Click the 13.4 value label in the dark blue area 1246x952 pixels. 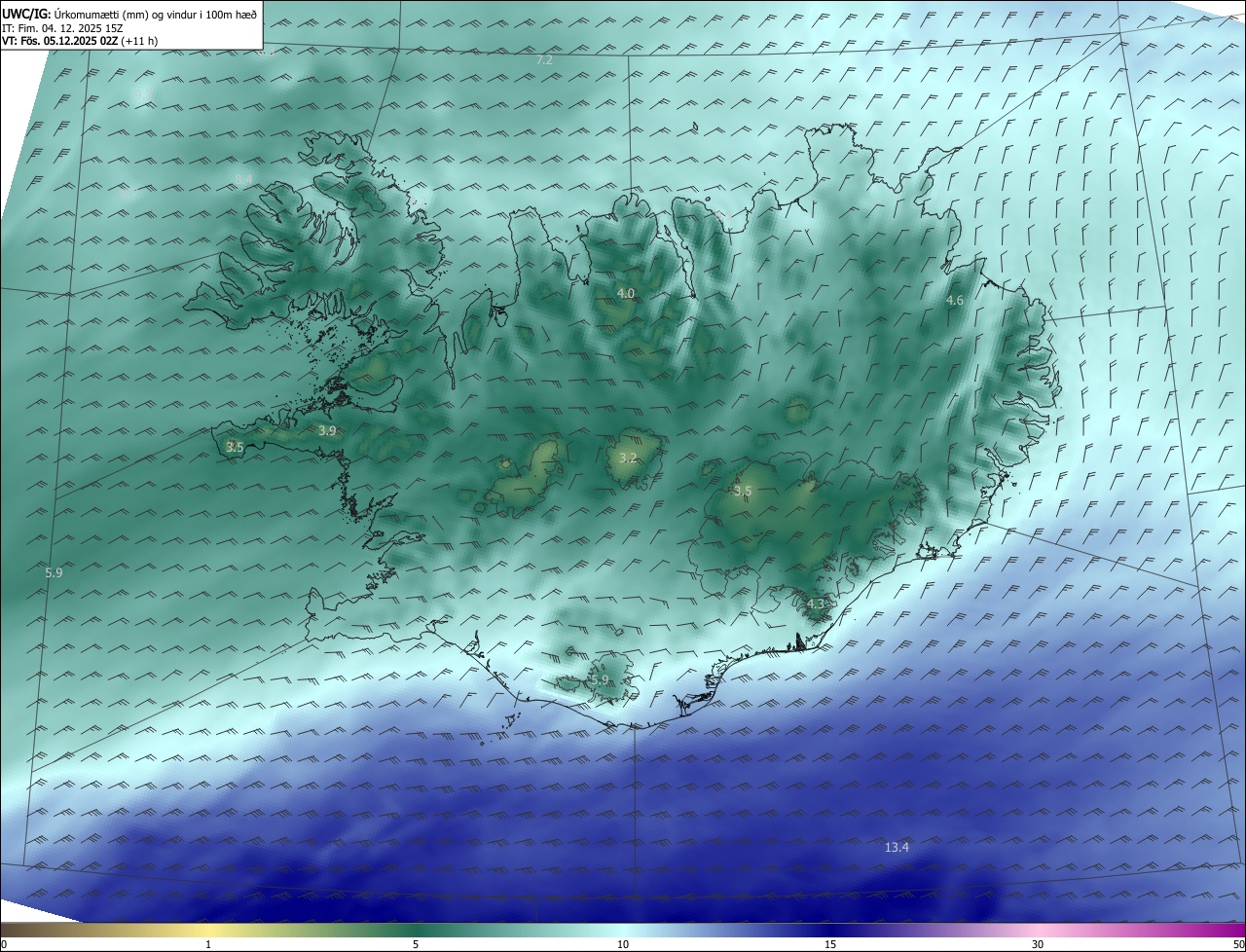coord(897,847)
